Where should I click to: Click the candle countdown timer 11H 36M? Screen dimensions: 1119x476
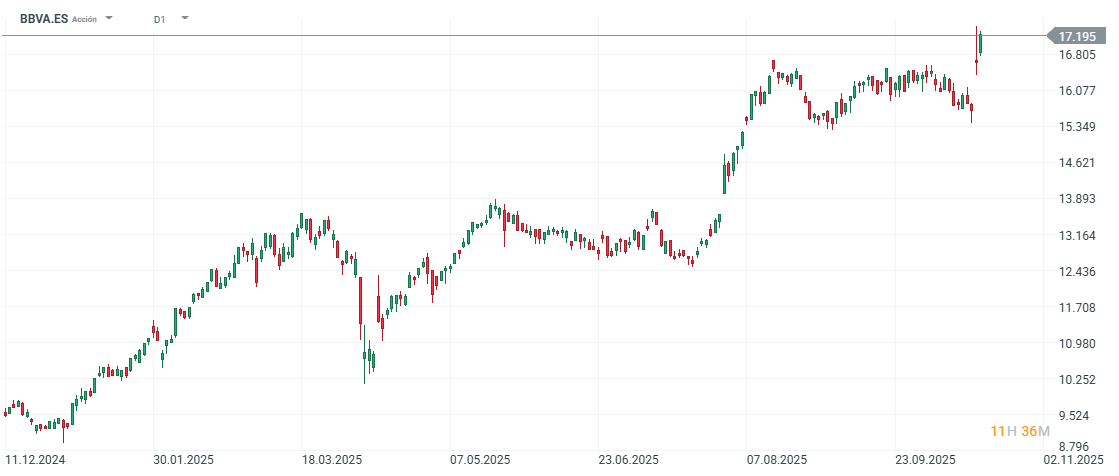coord(1020,431)
